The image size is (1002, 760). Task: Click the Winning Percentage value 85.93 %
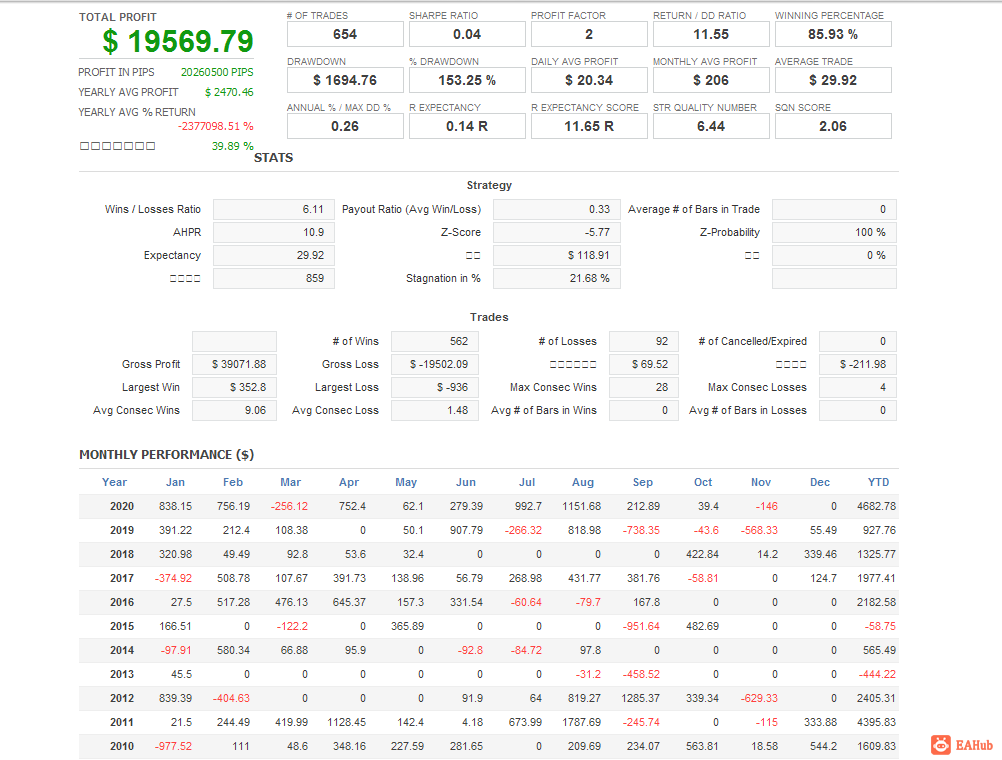[833, 35]
